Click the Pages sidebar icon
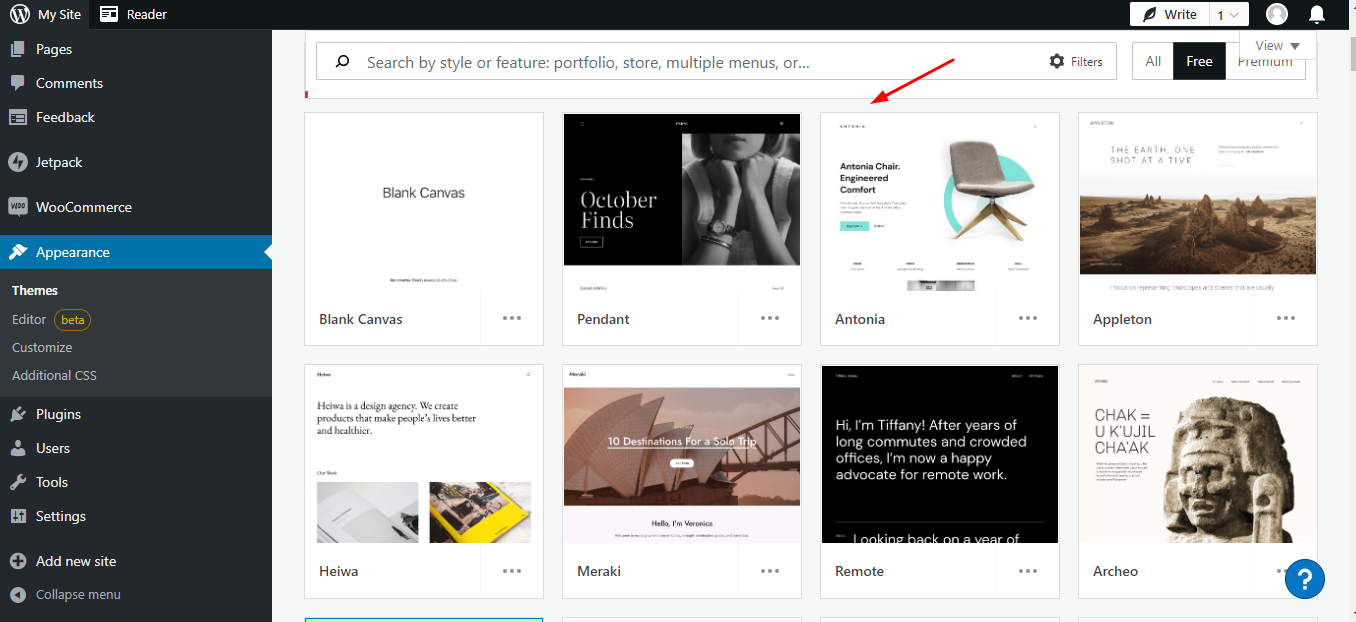The height and width of the screenshot is (622, 1356). [18, 49]
